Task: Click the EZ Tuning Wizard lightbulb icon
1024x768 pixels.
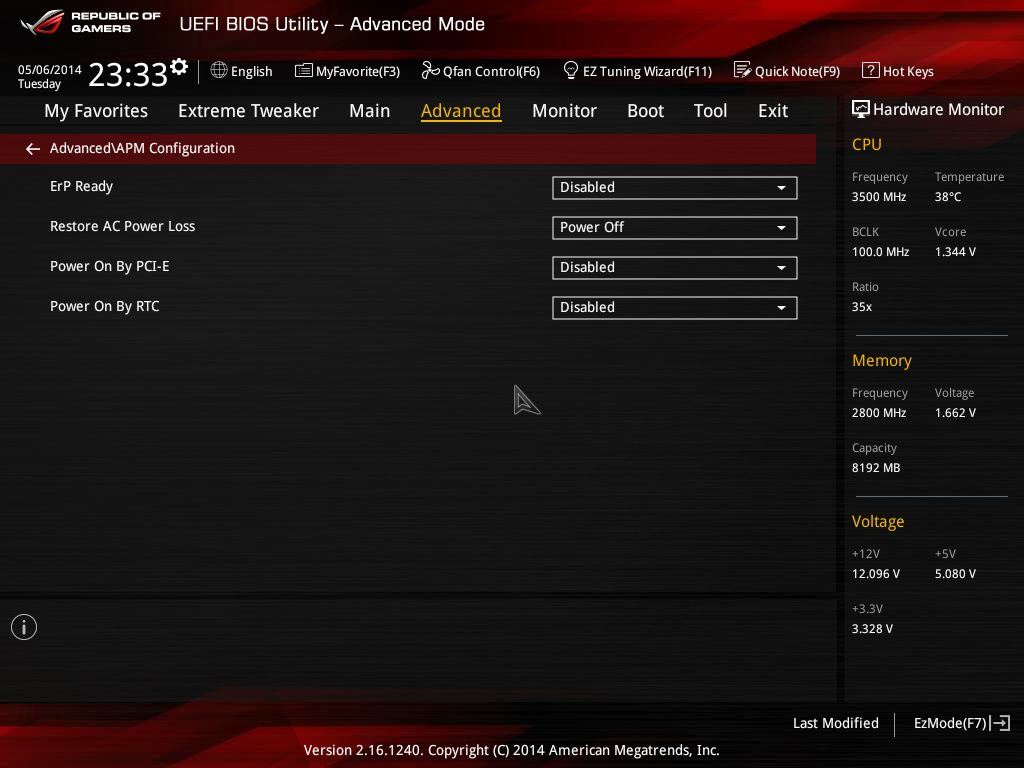Action: 570,70
